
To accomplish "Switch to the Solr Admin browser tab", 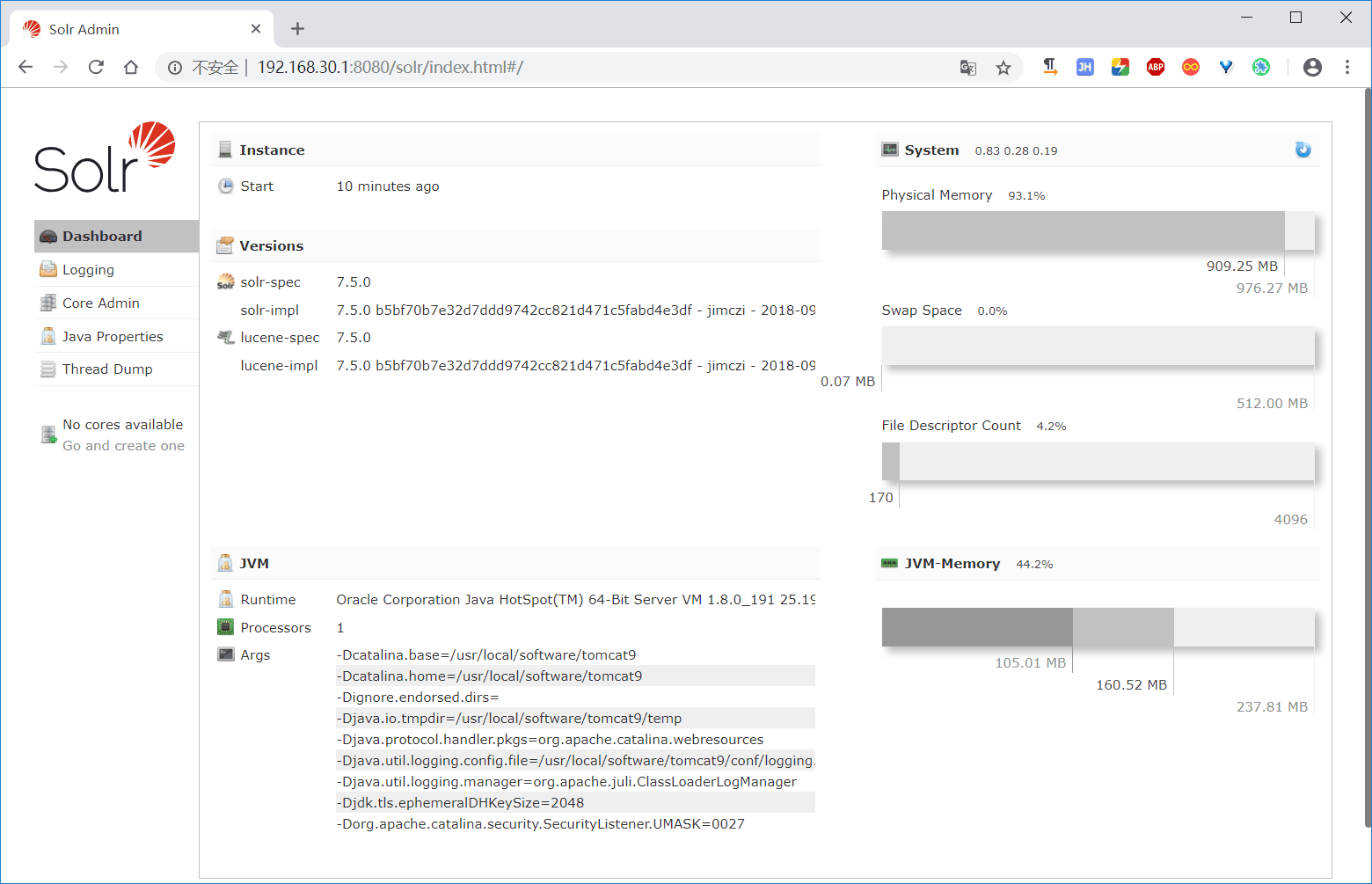I will click(141, 28).
